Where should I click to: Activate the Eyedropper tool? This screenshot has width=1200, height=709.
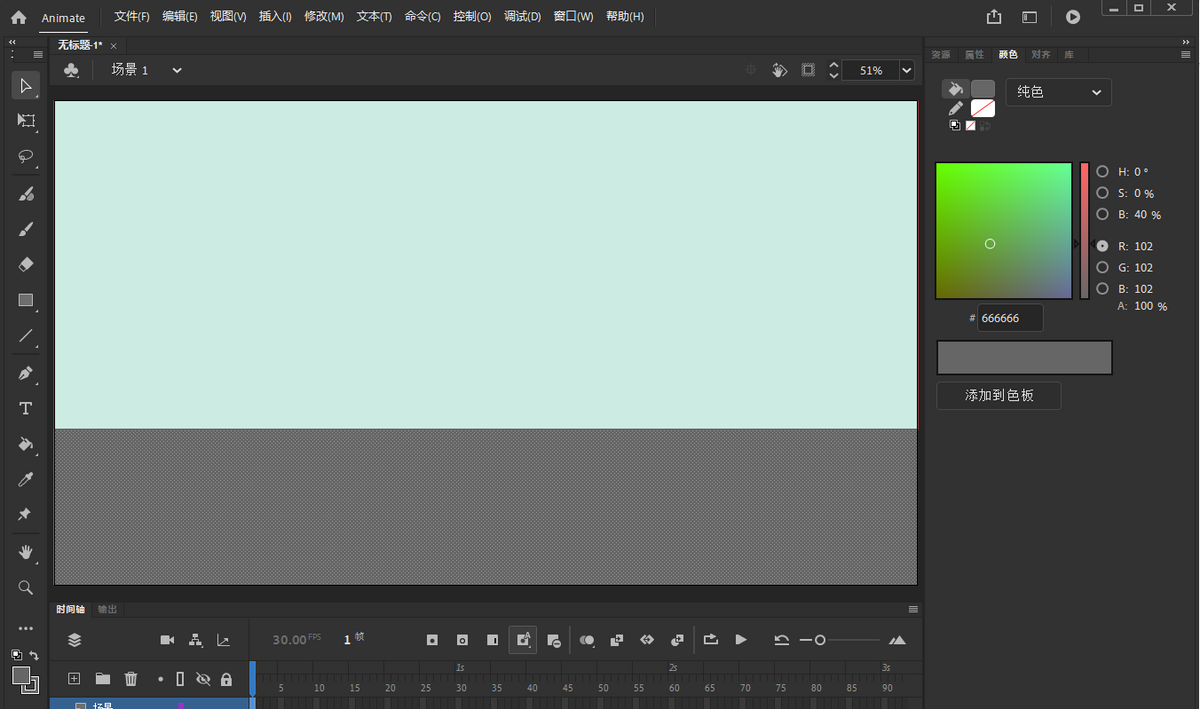[x=25, y=480]
